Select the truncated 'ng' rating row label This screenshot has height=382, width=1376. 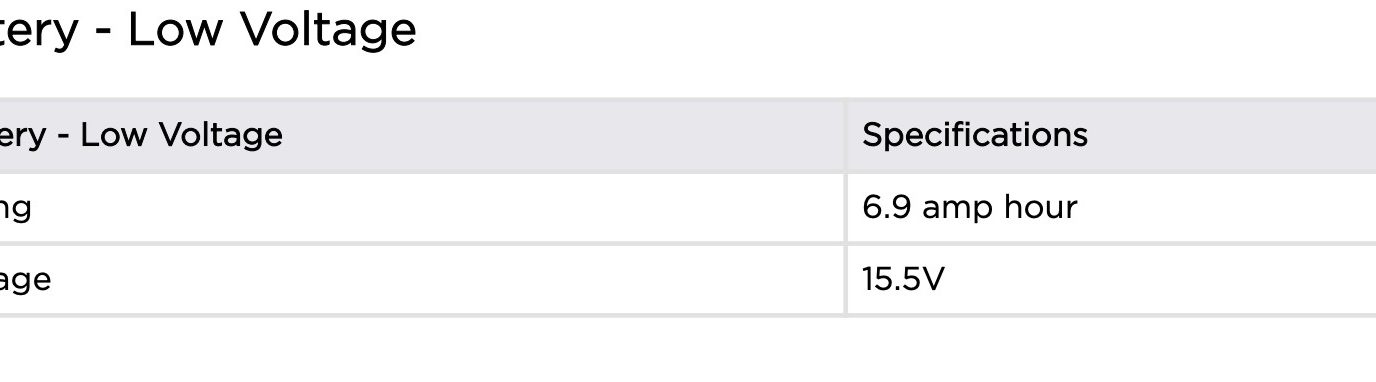click(x=16, y=209)
